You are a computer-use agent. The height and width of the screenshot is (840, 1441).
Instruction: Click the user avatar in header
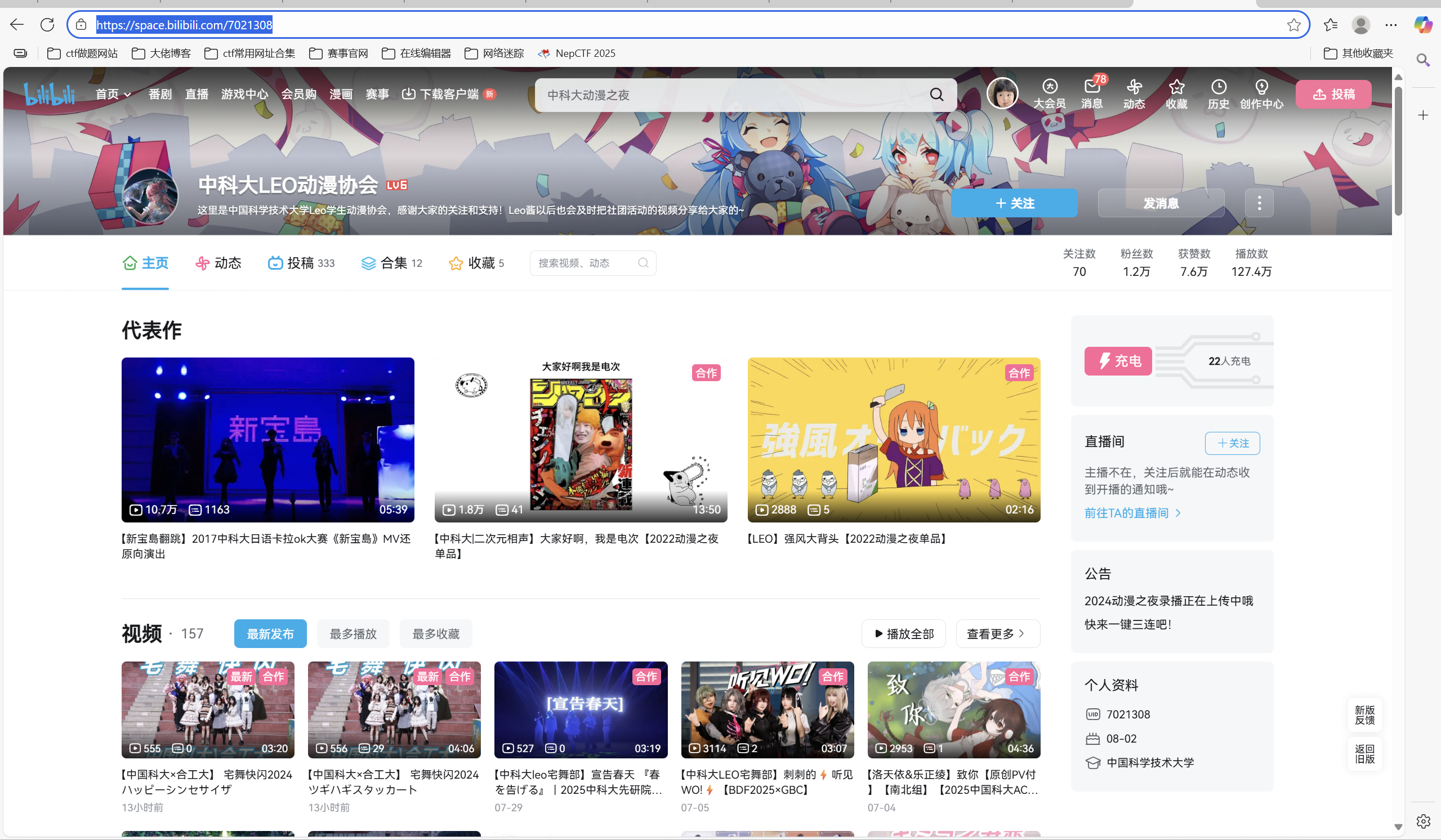coord(1002,93)
